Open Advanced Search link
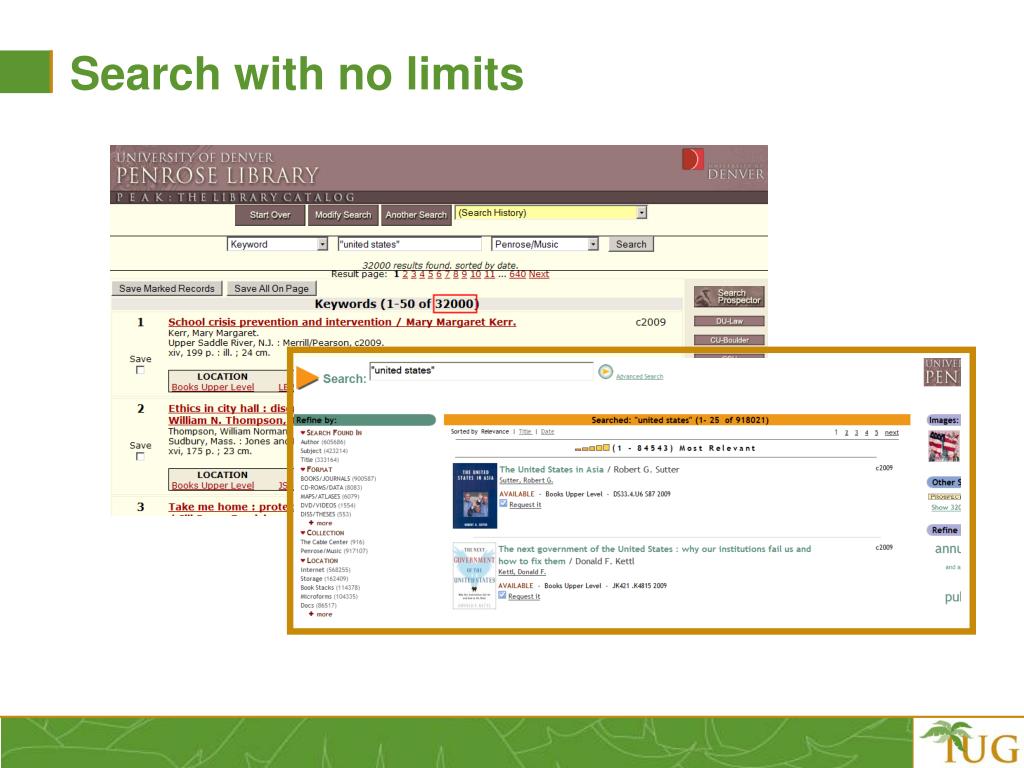The height and width of the screenshot is (768, 1024). point(639,377)
